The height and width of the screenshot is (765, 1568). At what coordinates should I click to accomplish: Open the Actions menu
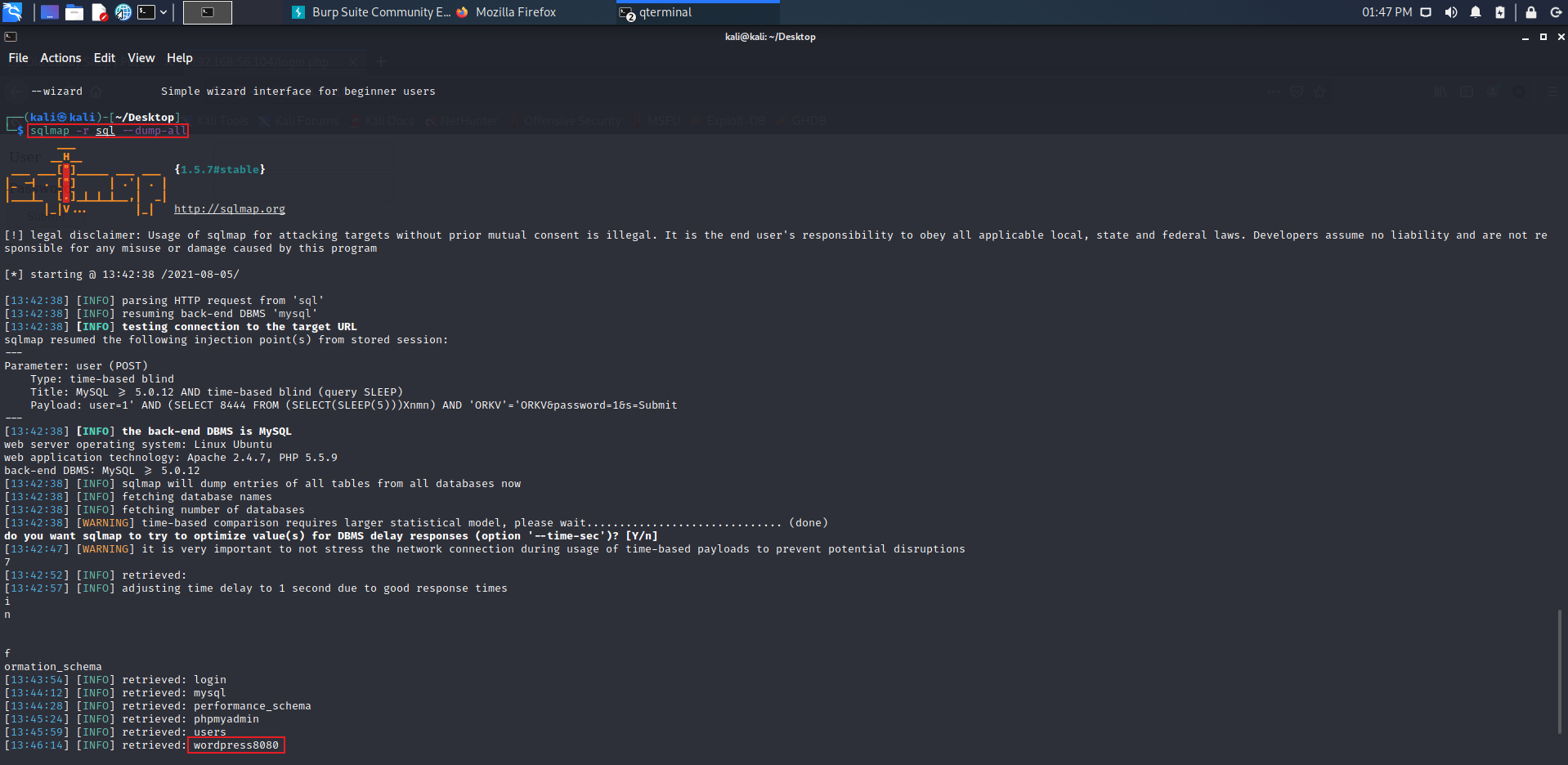[x=60, y=58]
